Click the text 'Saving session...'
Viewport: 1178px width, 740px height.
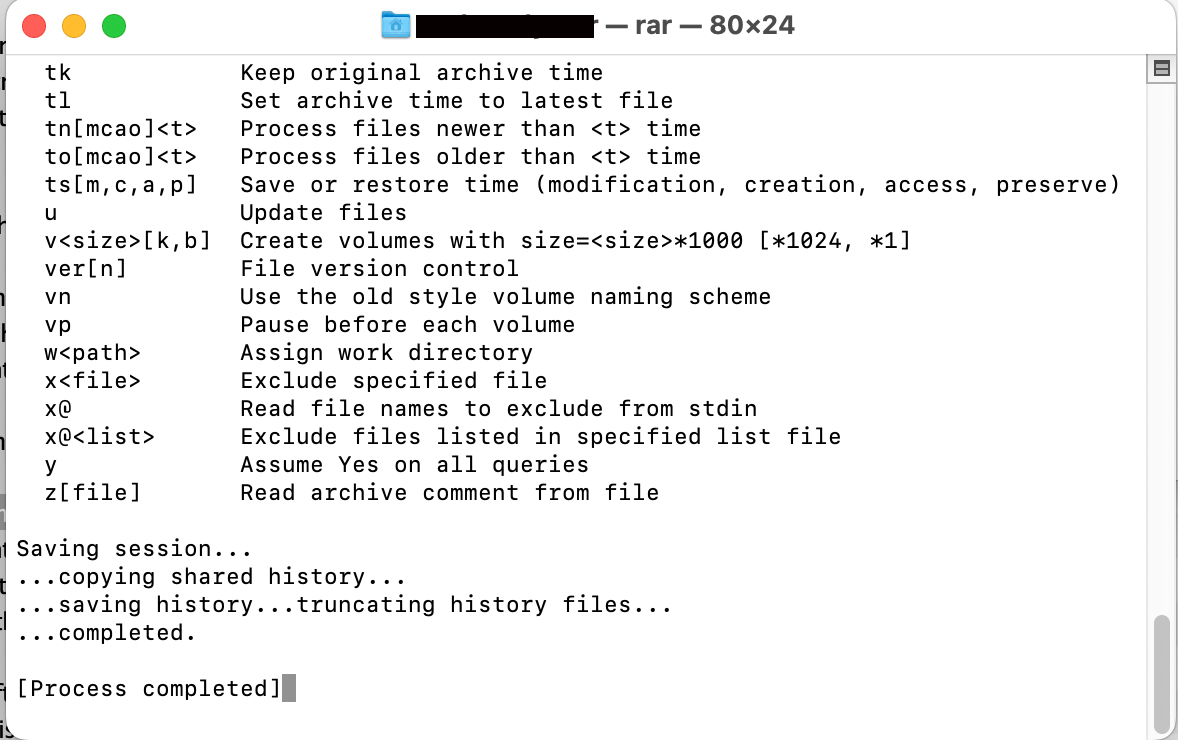128,548
